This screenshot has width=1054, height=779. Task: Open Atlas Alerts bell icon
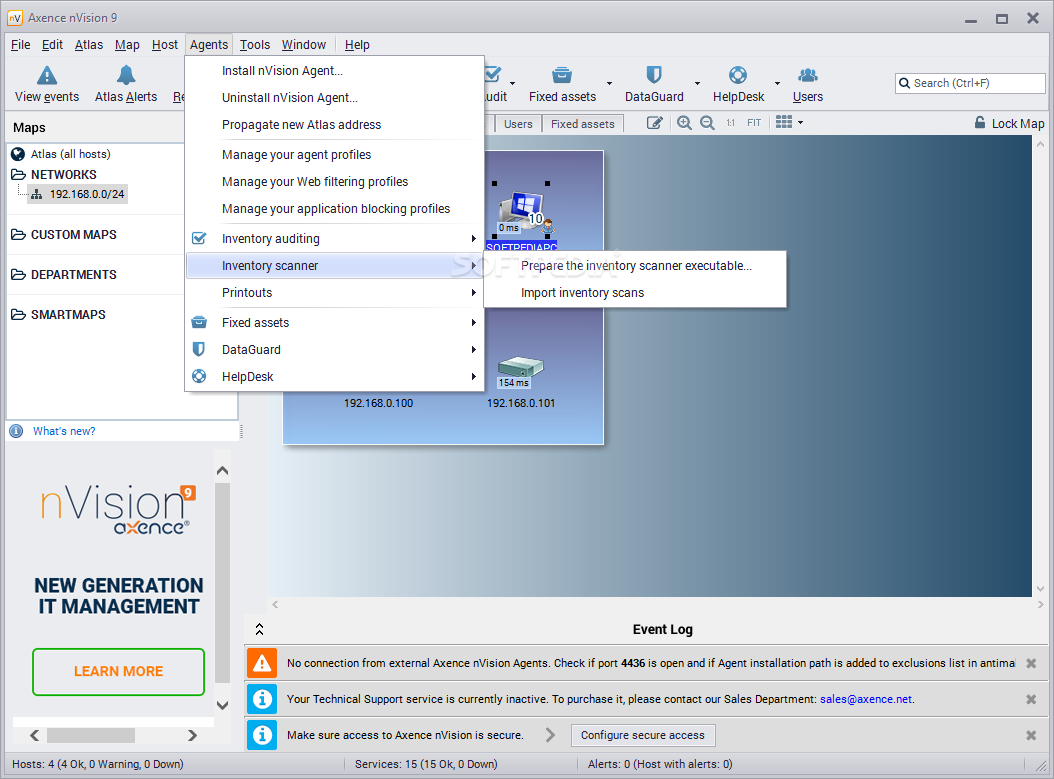click(x=126, y=75)
